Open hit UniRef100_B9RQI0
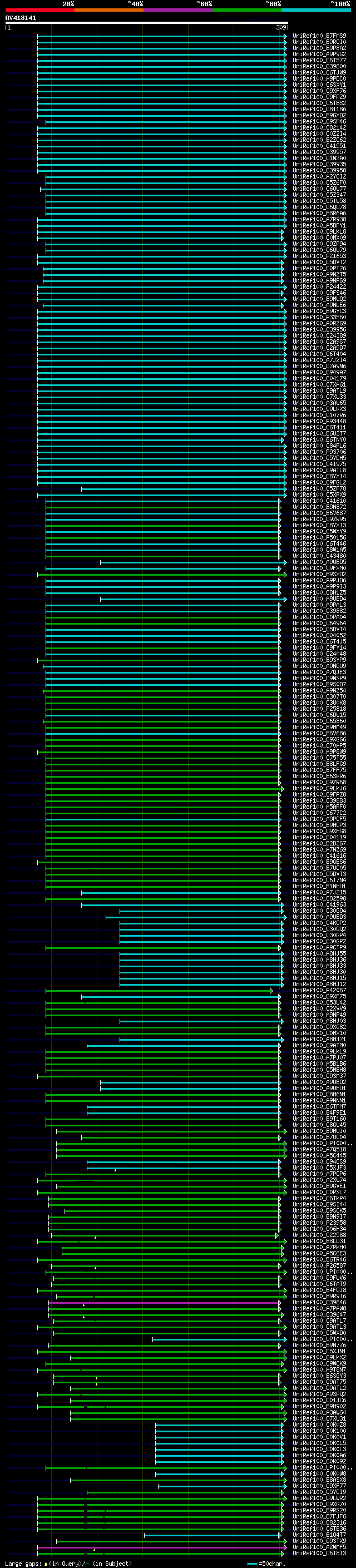Screen dimensions: 356x1568 coord(319,42)
